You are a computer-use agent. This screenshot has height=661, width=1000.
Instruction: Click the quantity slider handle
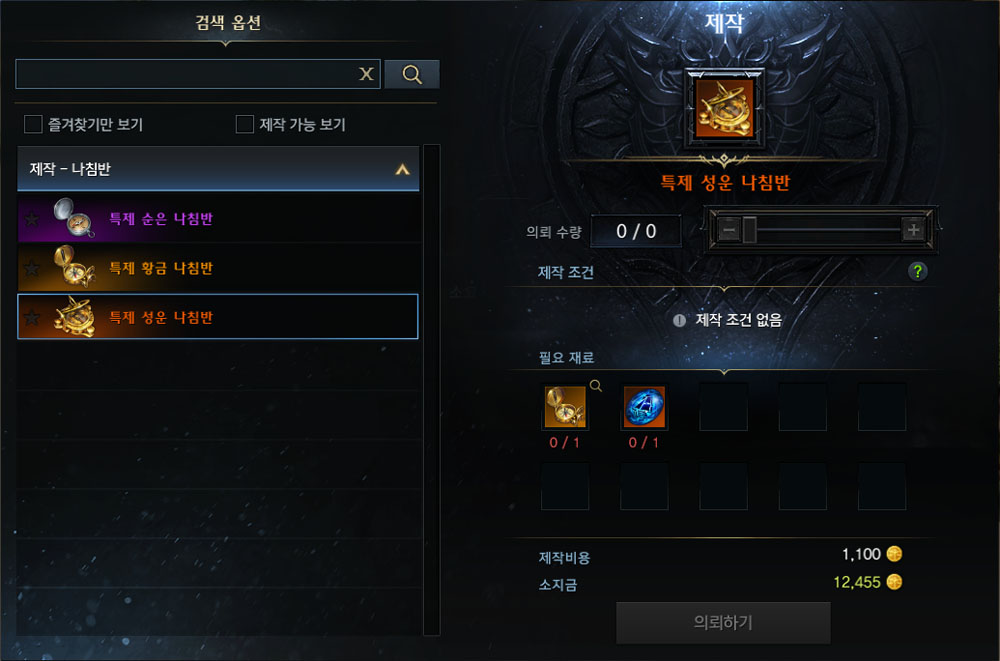coord(749,230)
